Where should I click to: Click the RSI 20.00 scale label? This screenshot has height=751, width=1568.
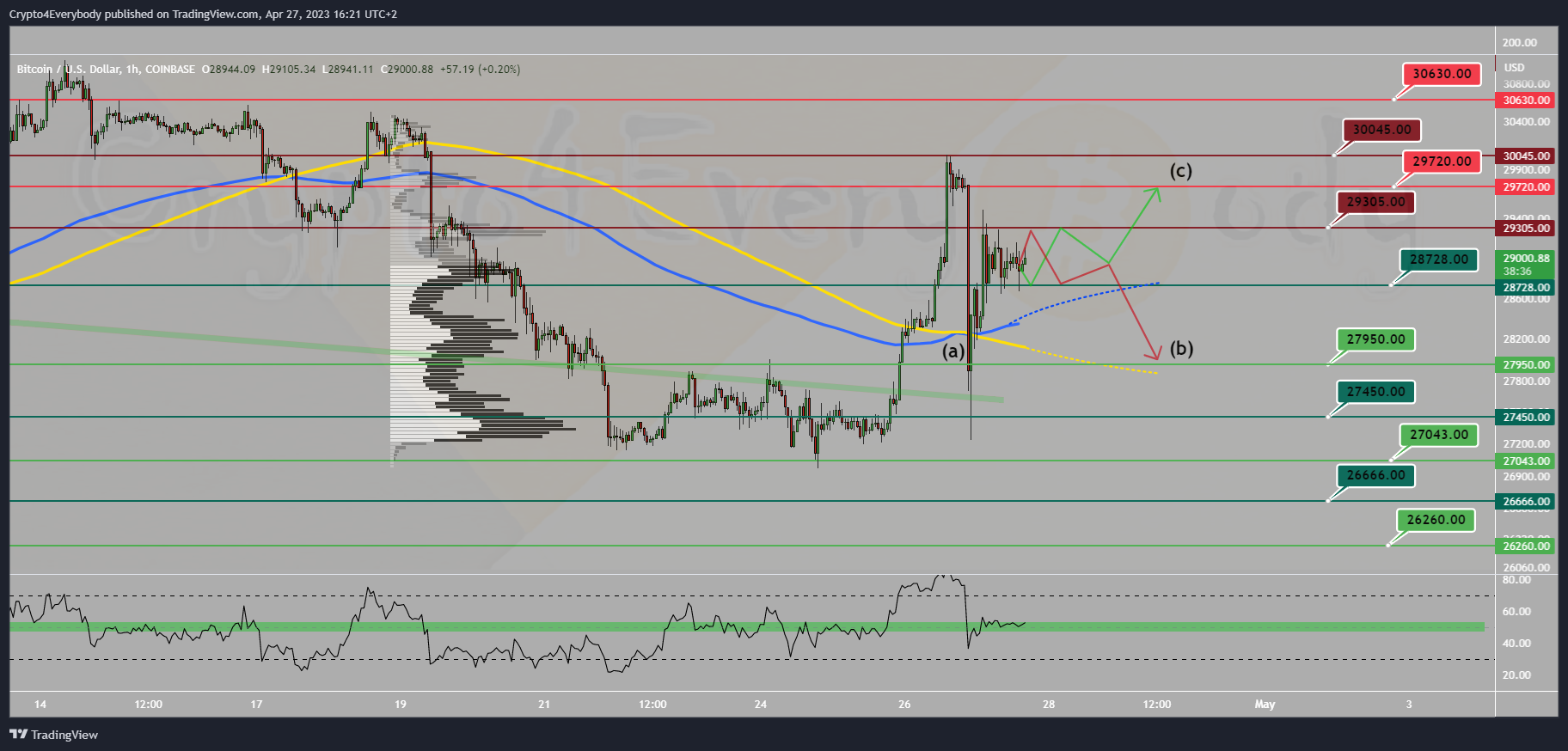point(1516,675)
